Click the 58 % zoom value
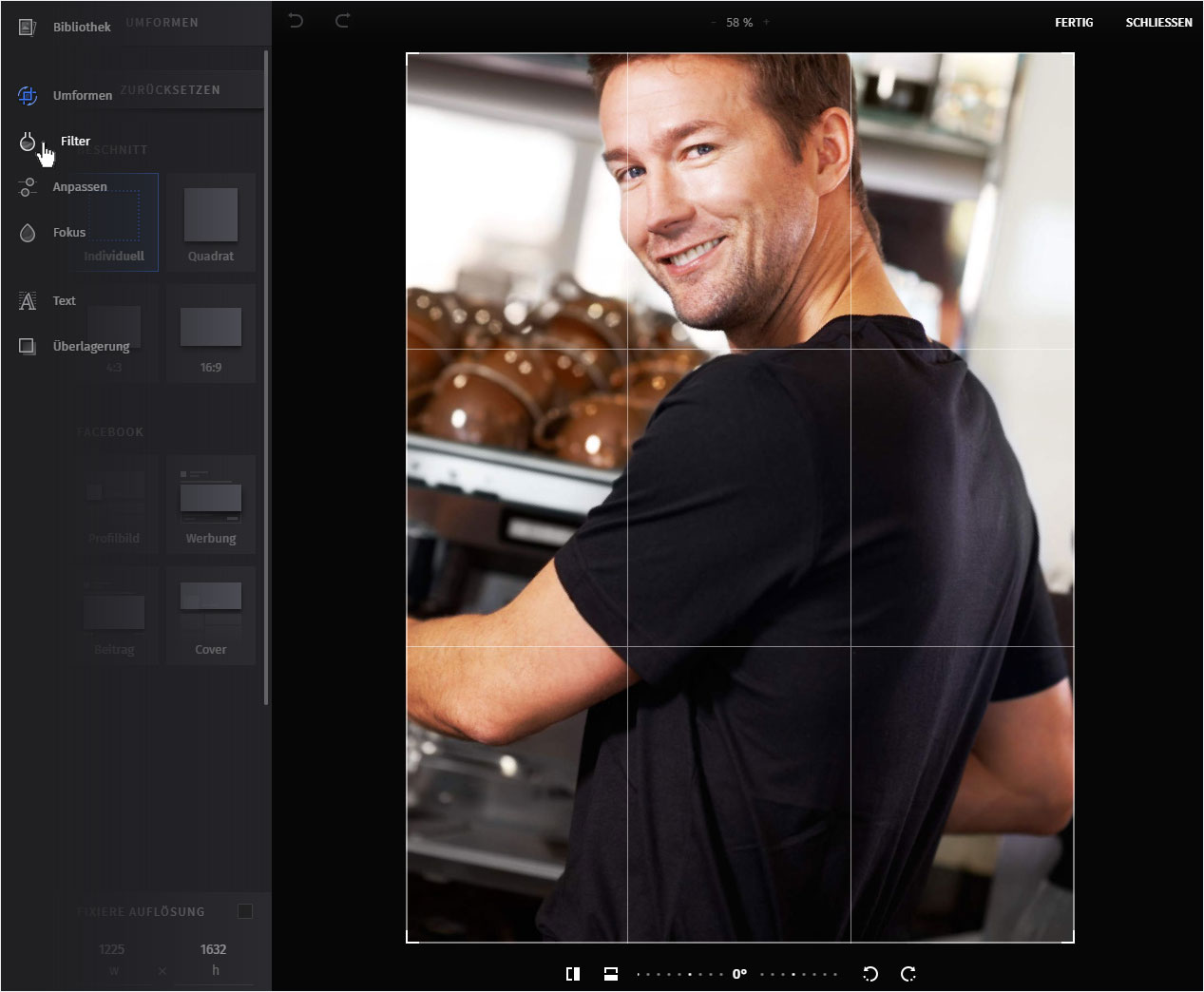Image resolution: width=1204 pixels, height=992 pixels. [x=739, y=22]
